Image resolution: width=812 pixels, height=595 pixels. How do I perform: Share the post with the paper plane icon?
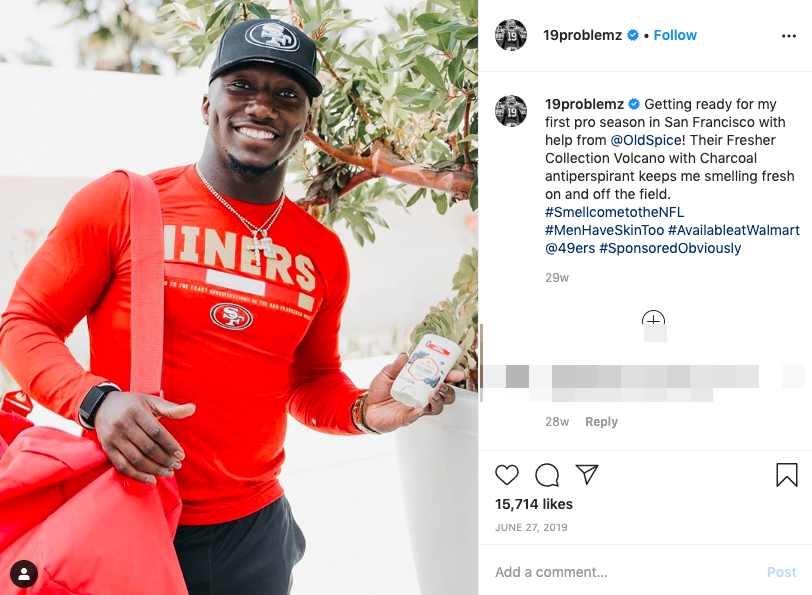tap(587, 474)
